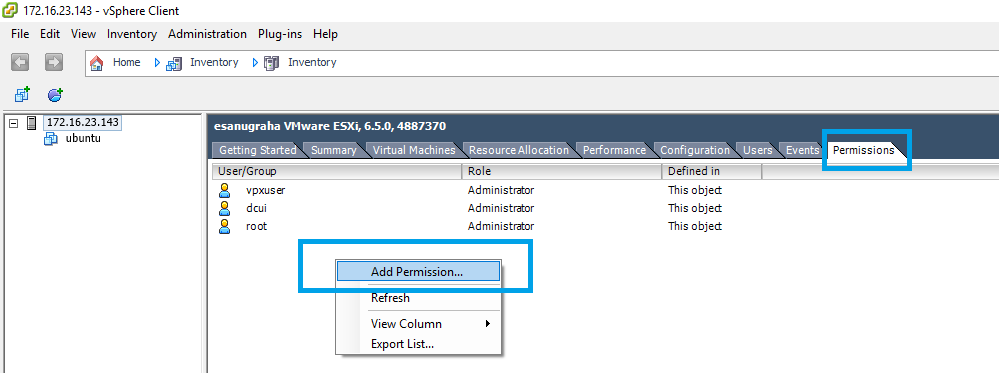999x373 pixels.
Task: Open the Plug-ins menu
Action: [x=280, y=34]
